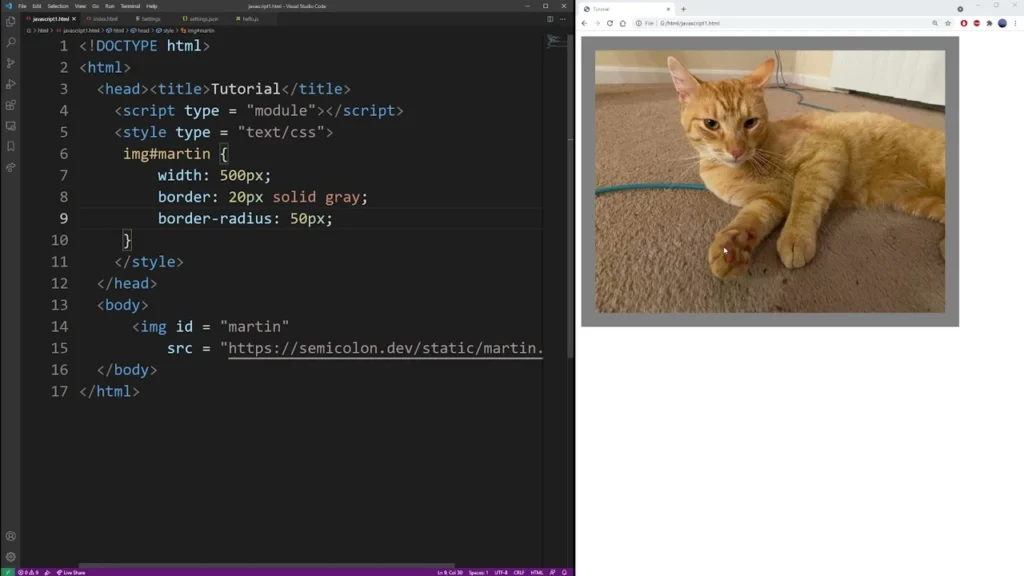Click the split editor icon
The image size is (1024, 576).
(x=549, y=19)
